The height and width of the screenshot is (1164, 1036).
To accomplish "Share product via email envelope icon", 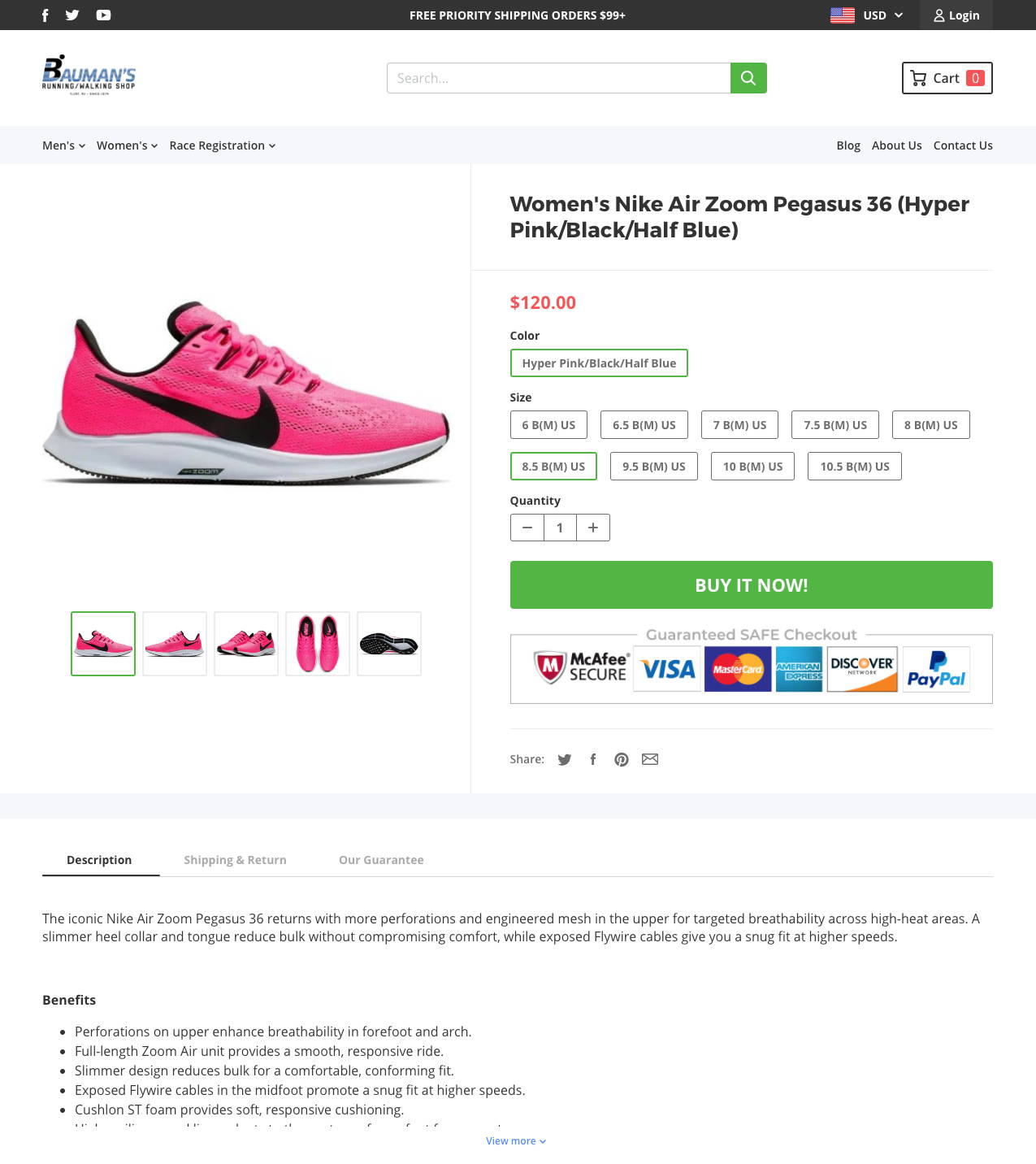I will 650,759.
